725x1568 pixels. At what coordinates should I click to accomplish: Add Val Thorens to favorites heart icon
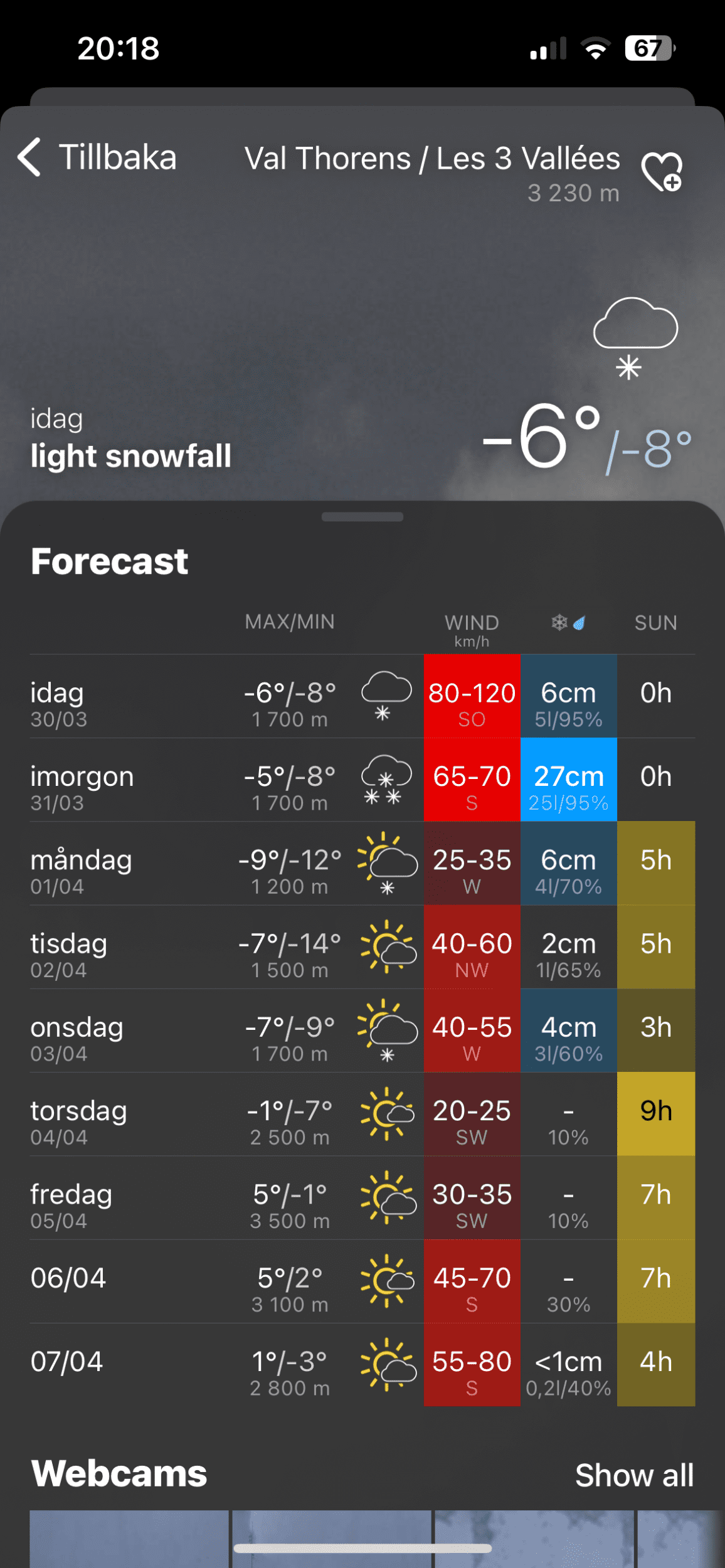(x=661, y=171)
